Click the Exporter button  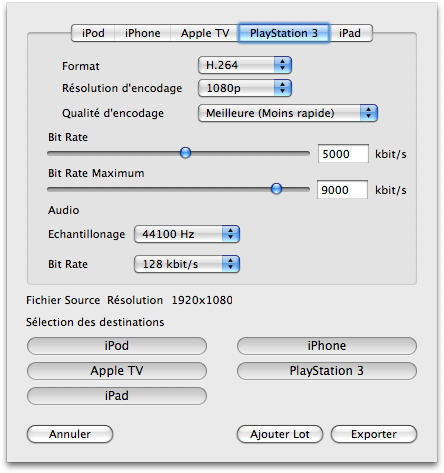374,434
